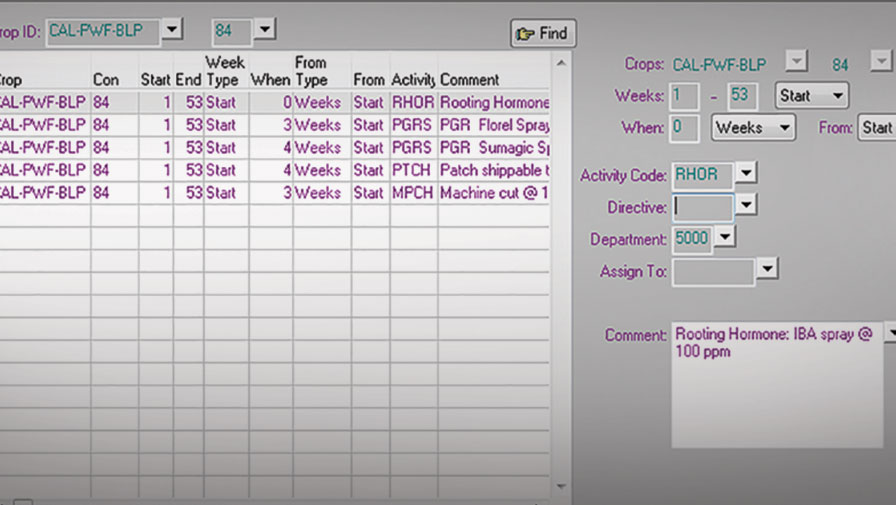Open the Crops dropdown arrow next to CAL-PWF-BLP
This screenshot has height=505, width=896.
tap(796, 59)
